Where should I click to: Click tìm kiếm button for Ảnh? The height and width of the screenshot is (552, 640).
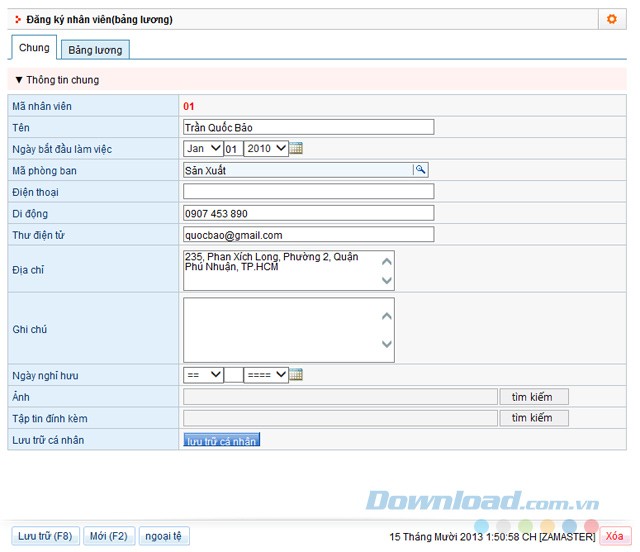click(533, 397)
